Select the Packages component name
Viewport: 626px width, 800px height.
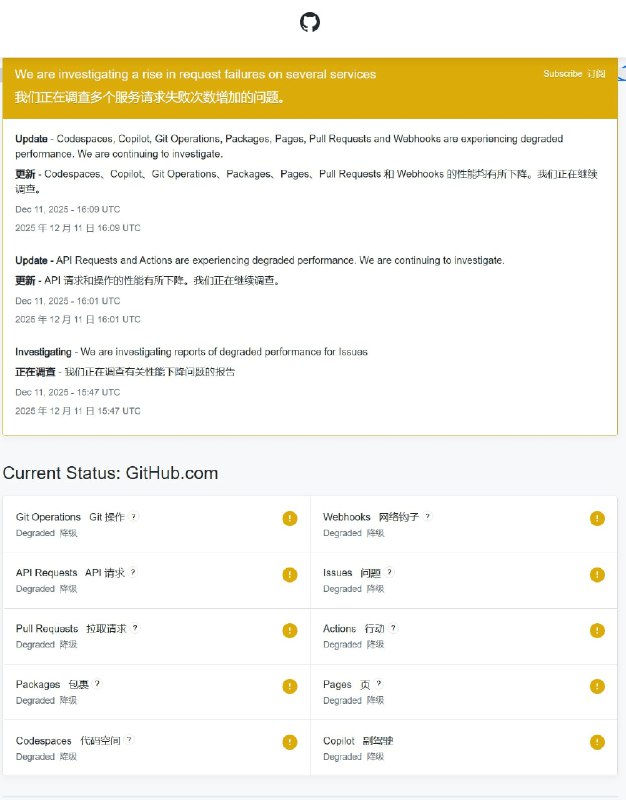click(x=38, y=685)
